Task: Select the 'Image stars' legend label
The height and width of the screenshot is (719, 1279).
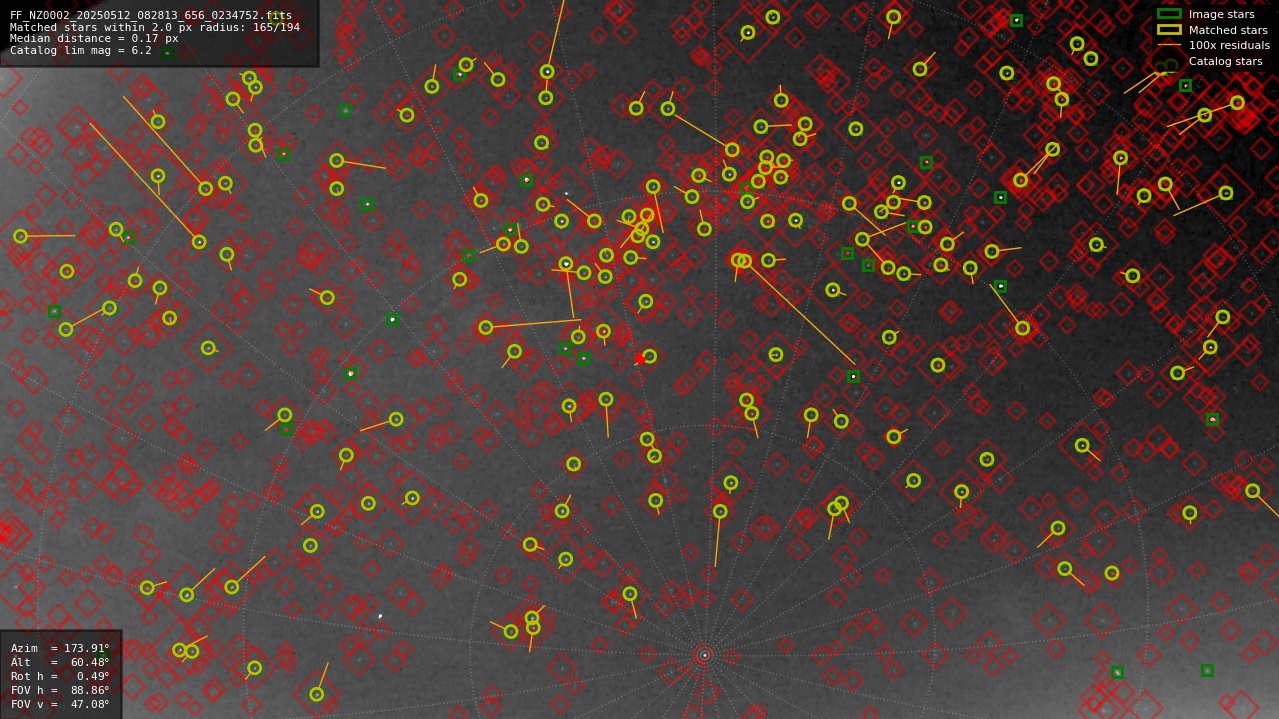Action: pyautogui.click(x=1221, y=15)
